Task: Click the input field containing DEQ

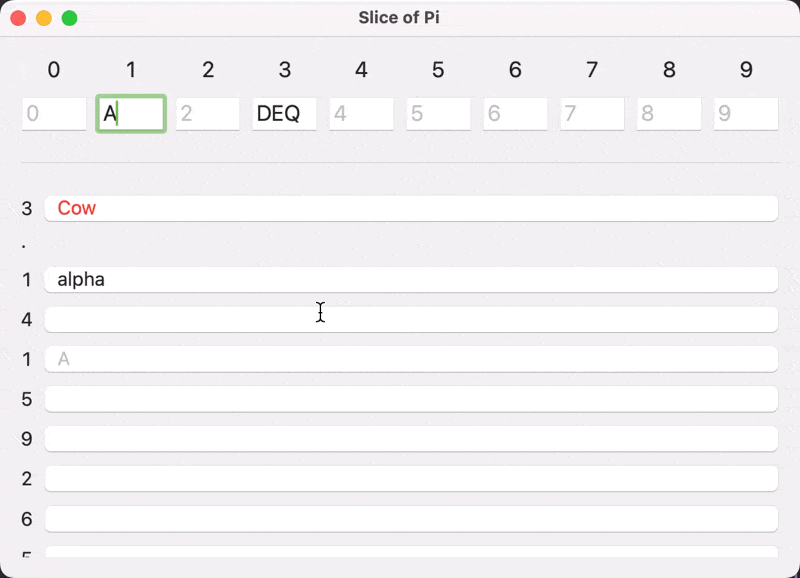Action: [284, 114]
